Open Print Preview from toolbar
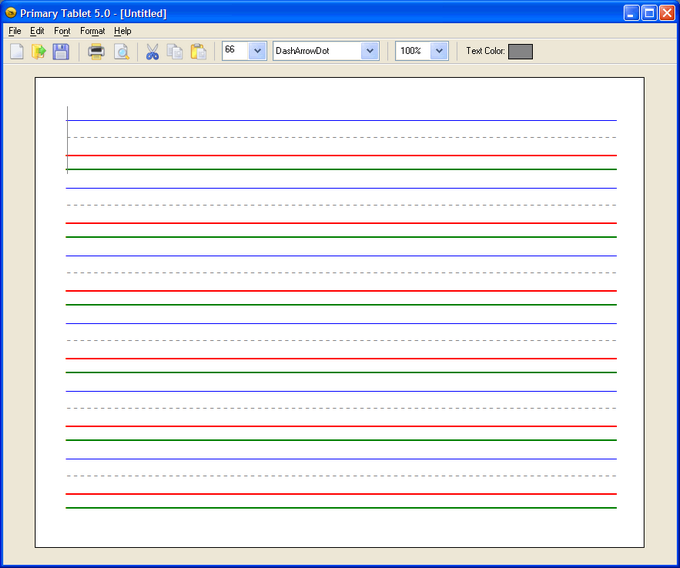This screenshot has height=568, width=680. tap(121, 51)
